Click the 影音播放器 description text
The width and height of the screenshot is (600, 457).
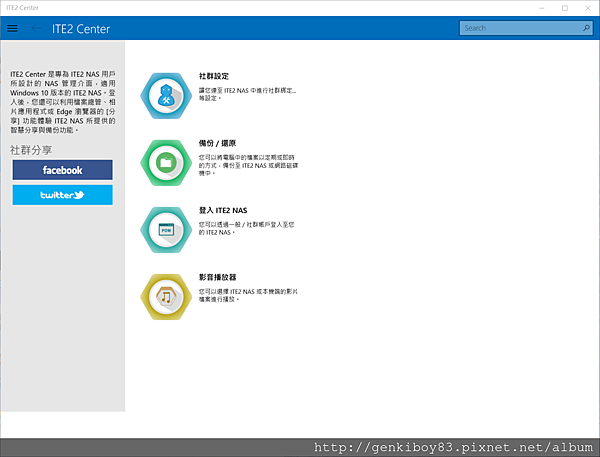(248, 295)
